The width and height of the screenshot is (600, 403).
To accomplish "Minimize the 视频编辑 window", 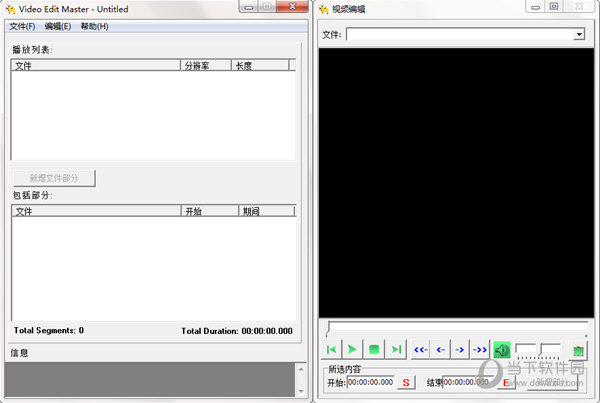I will [x=535, y=7].
